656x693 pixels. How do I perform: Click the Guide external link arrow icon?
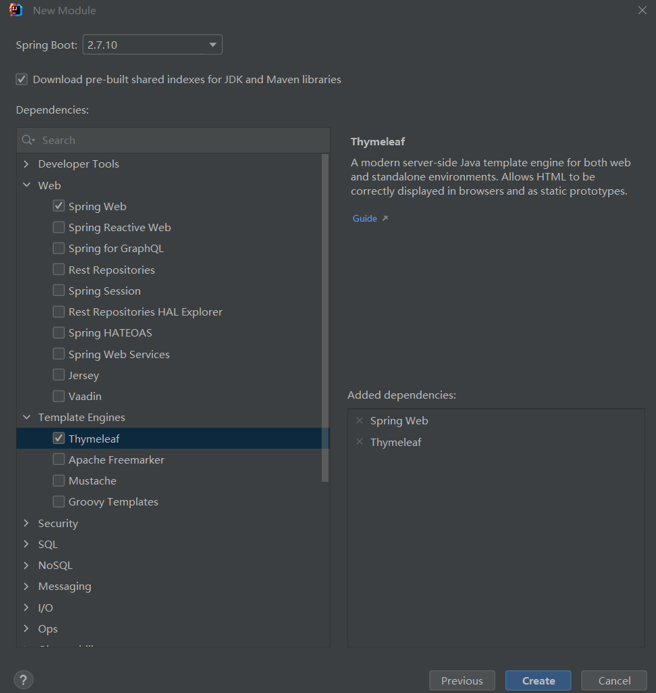[385, 219]
